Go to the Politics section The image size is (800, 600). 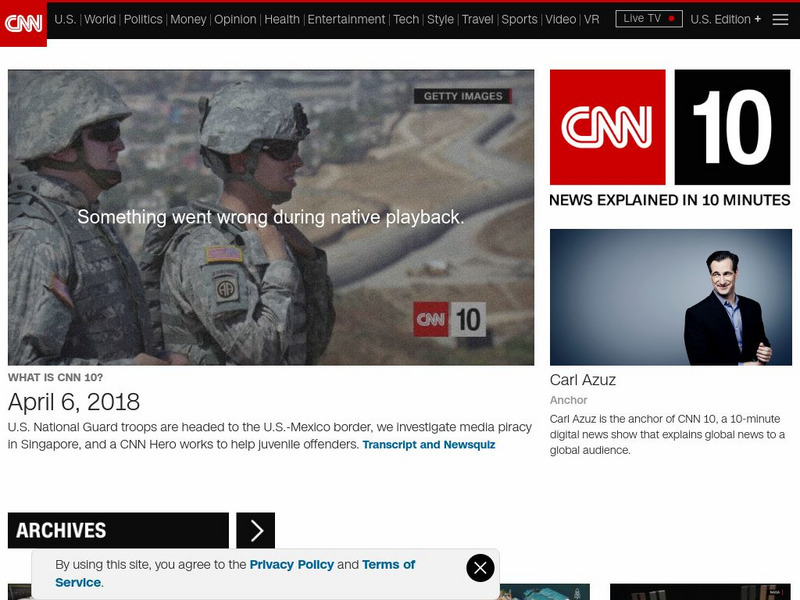pyautogui.click(x=143, y=19)
